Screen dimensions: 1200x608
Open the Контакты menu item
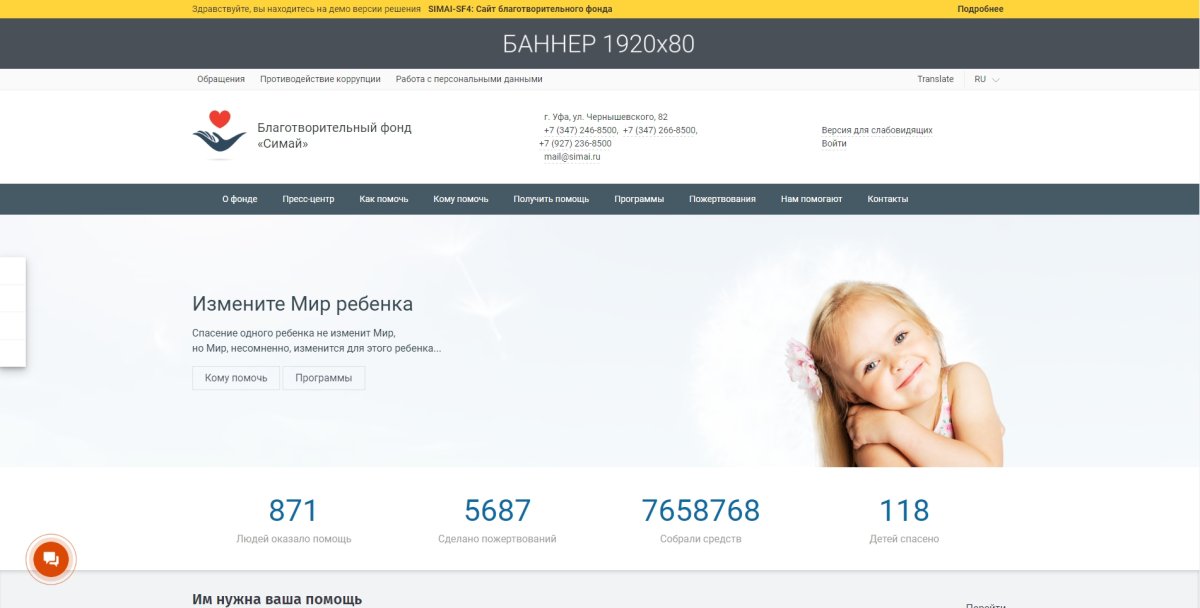click(x=887, y=199)
